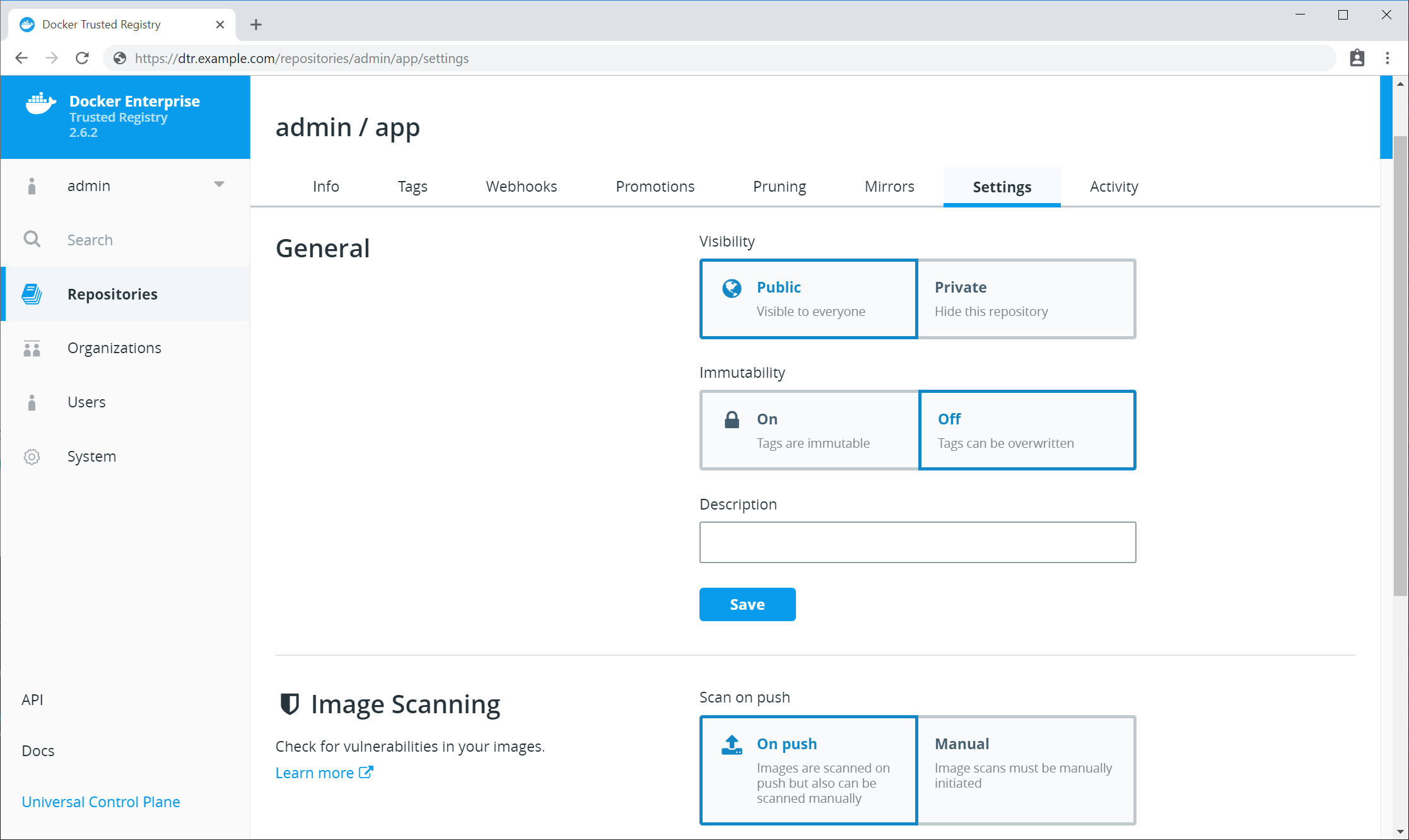Reload the page with the refresh icon

82,58
